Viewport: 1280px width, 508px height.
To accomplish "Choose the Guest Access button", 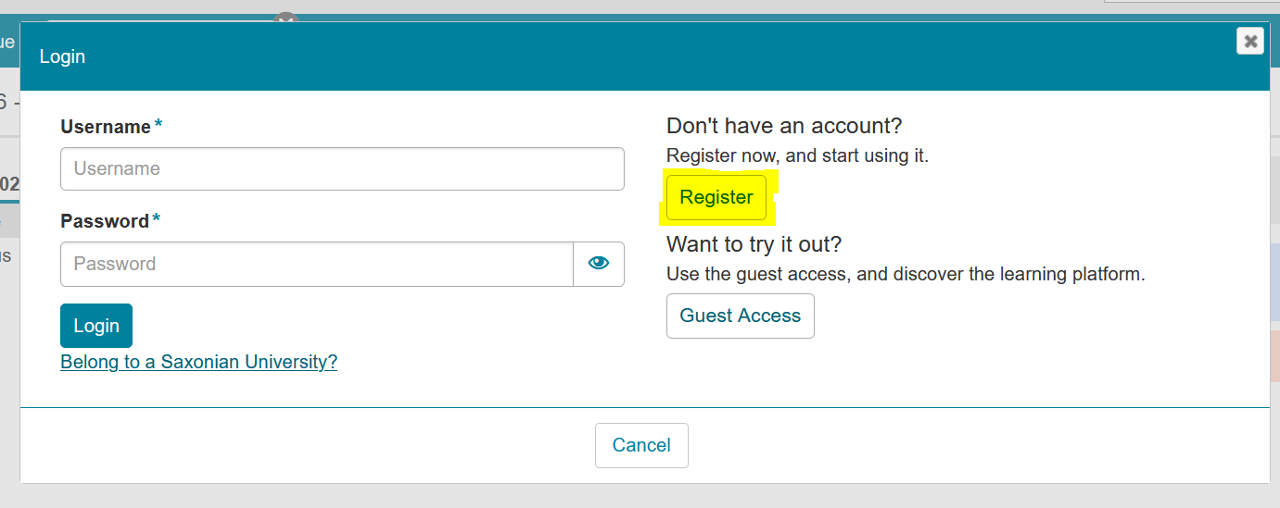I will [740, 316].
